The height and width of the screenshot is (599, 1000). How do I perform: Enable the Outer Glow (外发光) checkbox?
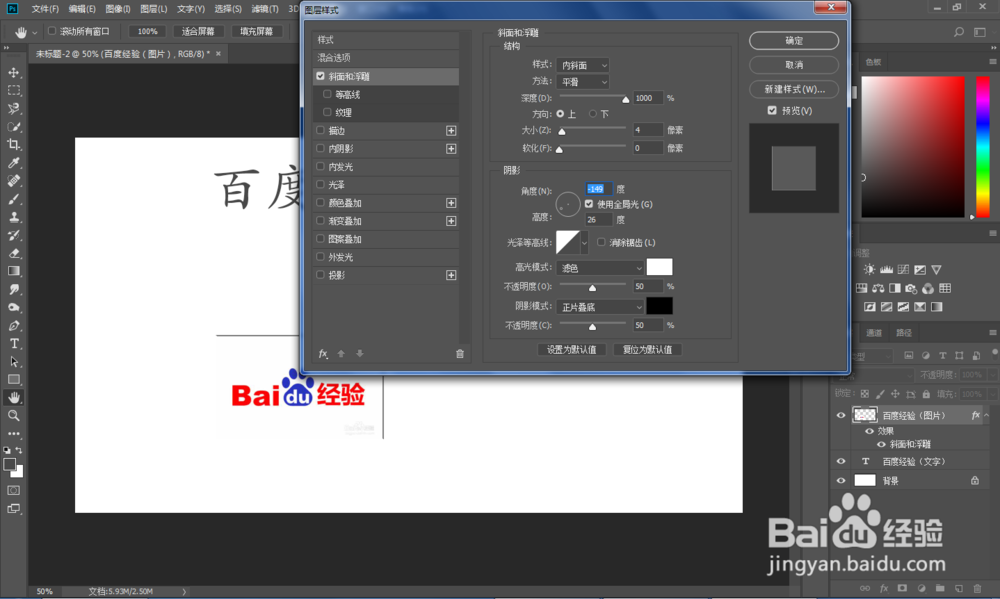pos(320,256)
